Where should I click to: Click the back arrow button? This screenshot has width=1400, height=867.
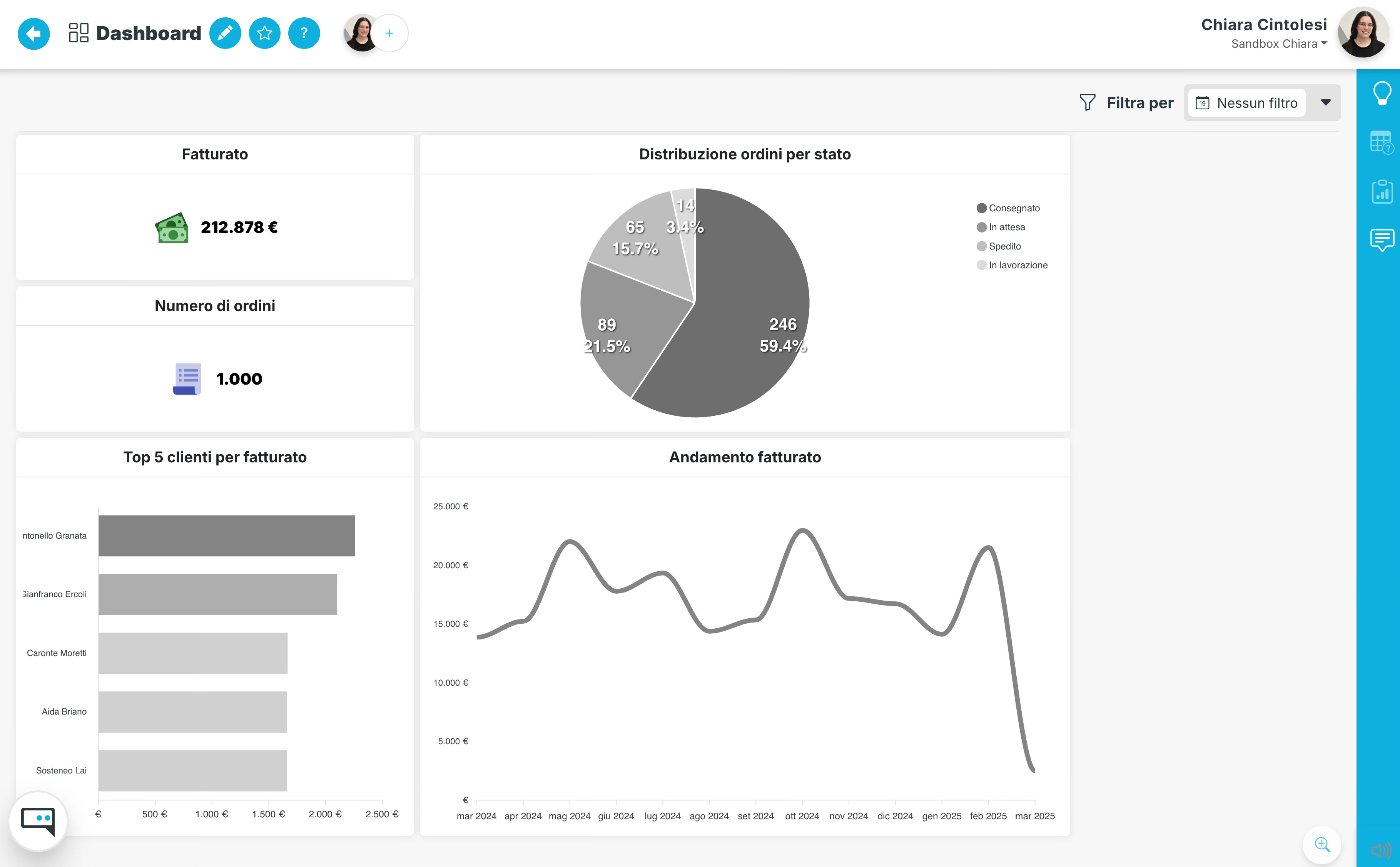click(x=33, y=34)
